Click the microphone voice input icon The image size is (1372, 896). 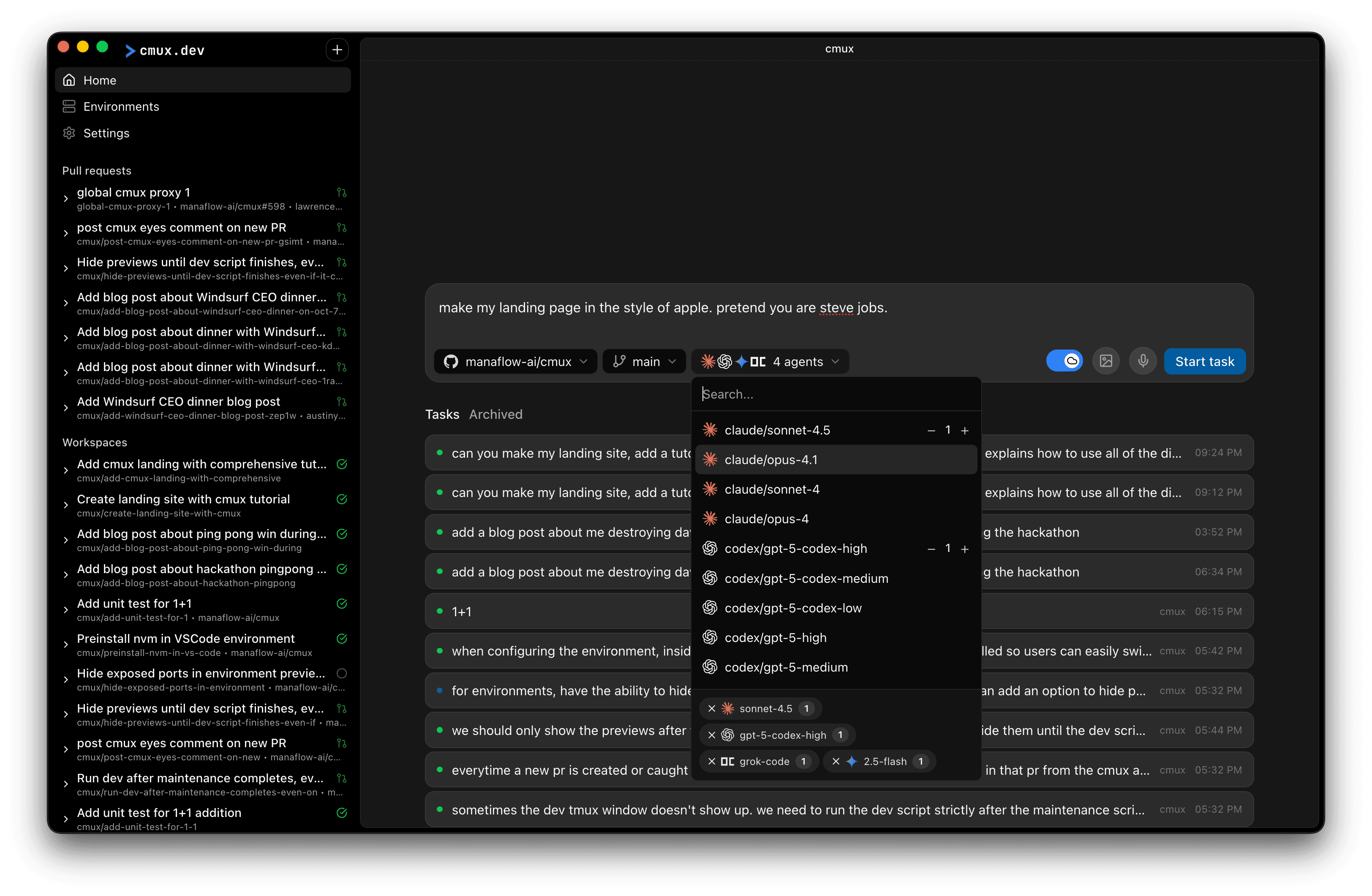(1143, 361)
